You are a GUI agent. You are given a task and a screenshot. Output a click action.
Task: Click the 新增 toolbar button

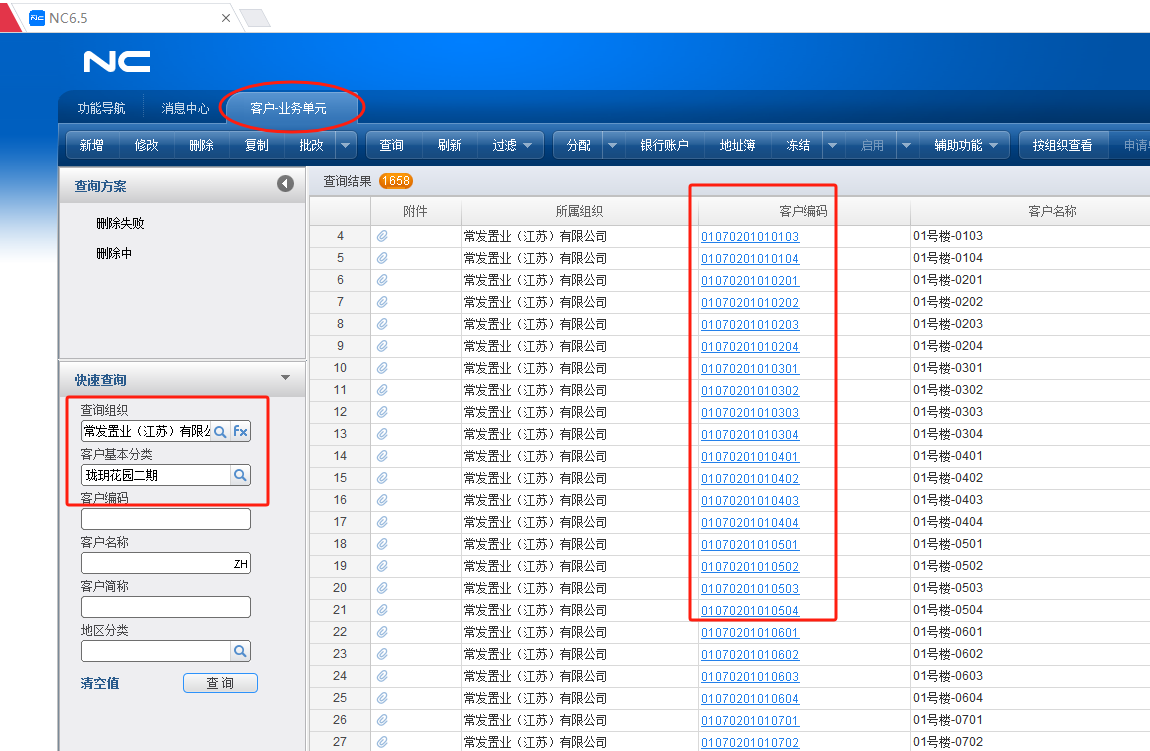pyautogui.click(x=92, y=146)
